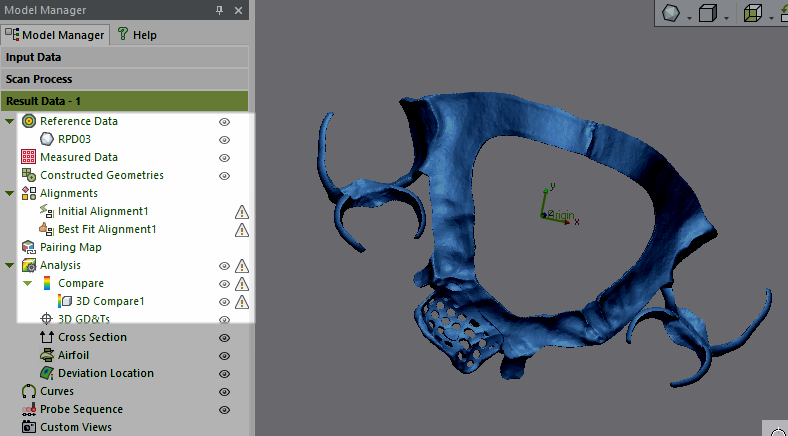
Task: Click the Constructed Geometries icon
Action: tap(29, 175)
